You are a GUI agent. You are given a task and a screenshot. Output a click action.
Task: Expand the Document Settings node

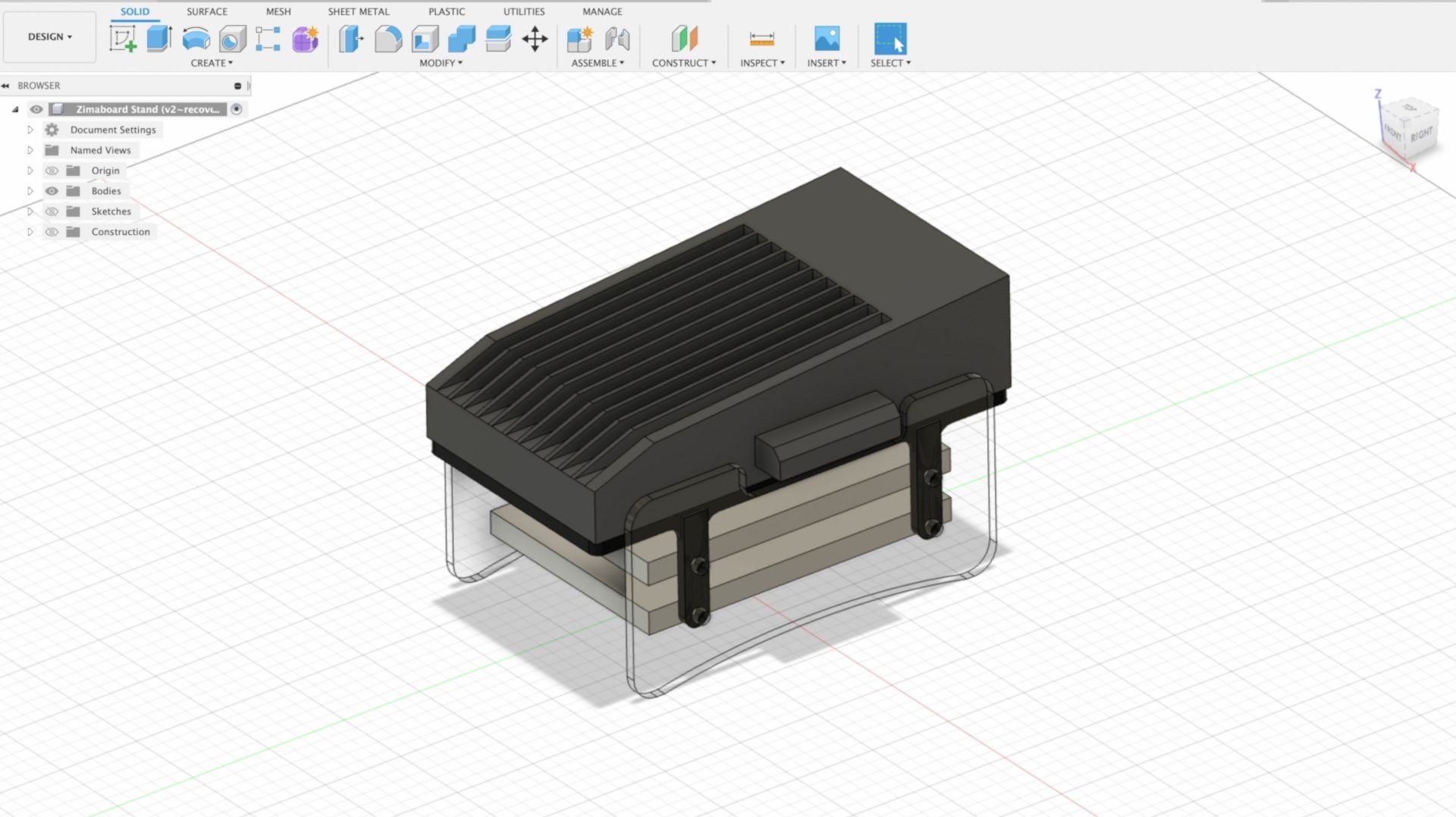click(x=30, y=130)
